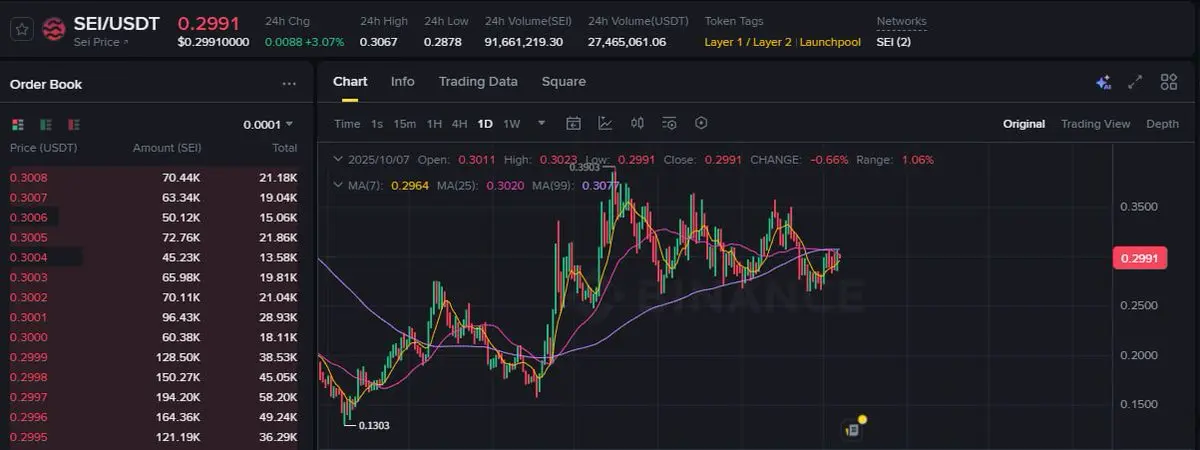Select the 0.3004 ask price row
The image size is (1200, 450).
click(154, 257)
